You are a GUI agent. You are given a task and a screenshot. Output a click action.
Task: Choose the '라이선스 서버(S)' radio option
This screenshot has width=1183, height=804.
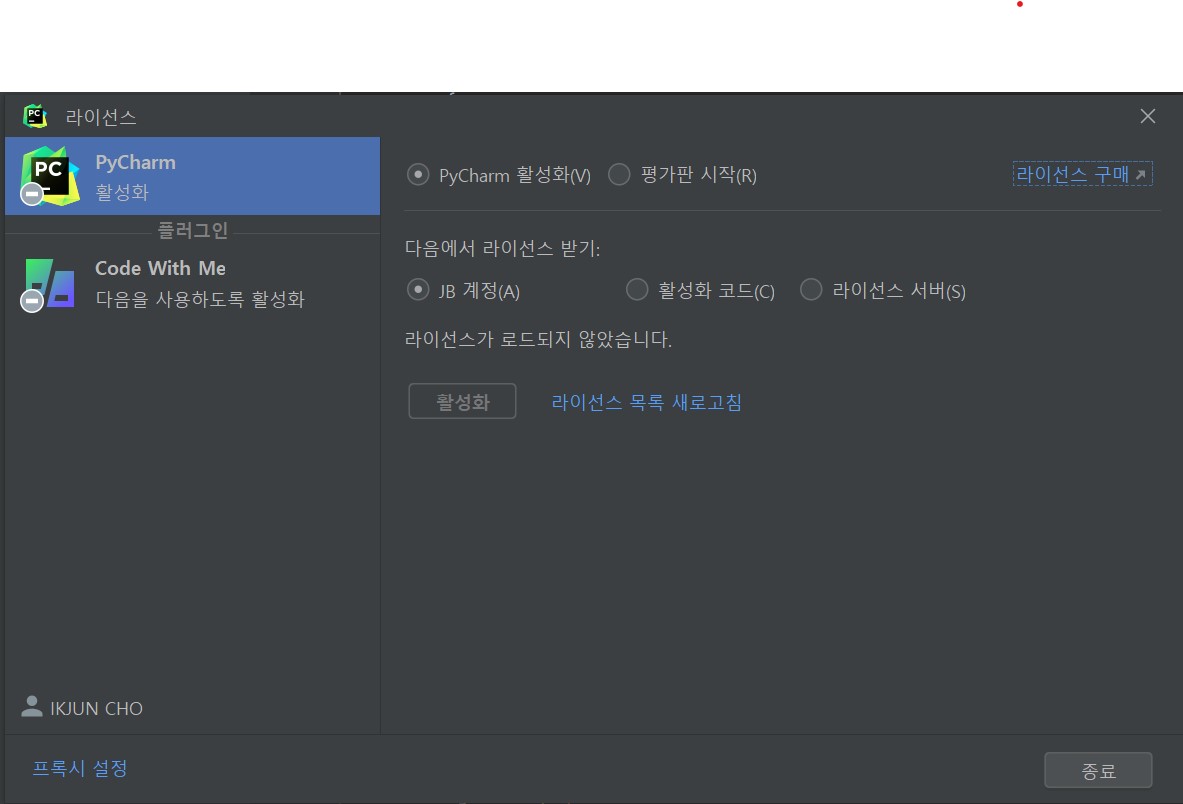tap(811, 290)
